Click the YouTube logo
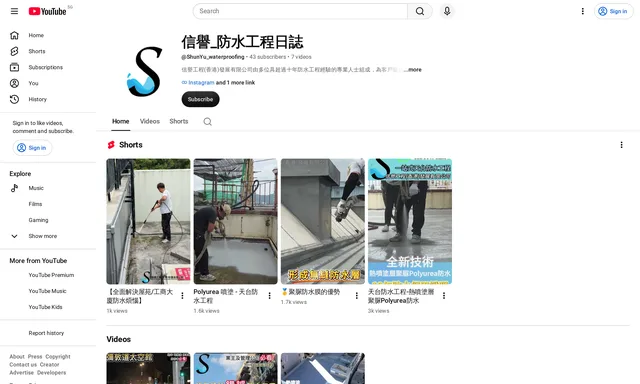This screenshot has height=384, width=640. [47, 11]
